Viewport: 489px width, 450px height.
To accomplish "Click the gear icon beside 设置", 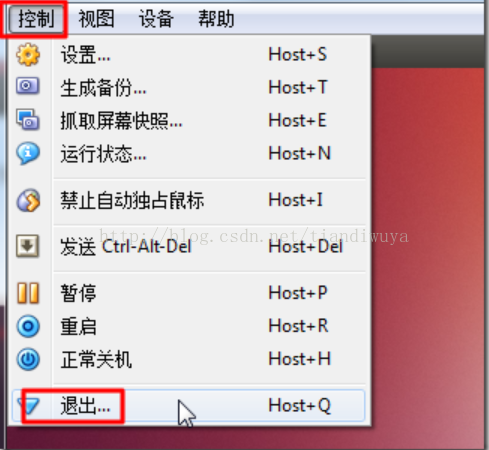I will (28, 55).
